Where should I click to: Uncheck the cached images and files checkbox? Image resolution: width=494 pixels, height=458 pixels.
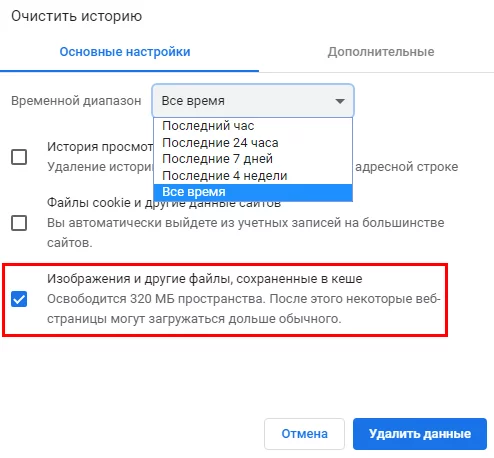point(19,299)
